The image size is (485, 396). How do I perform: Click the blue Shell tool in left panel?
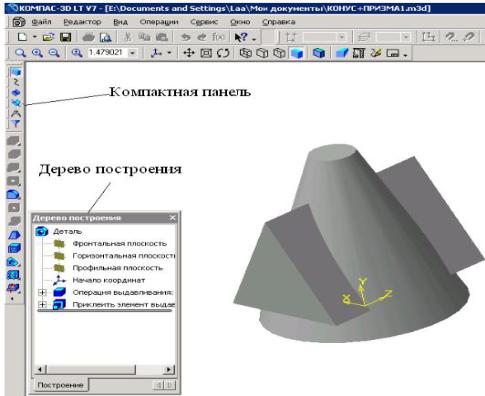point(14,248)
